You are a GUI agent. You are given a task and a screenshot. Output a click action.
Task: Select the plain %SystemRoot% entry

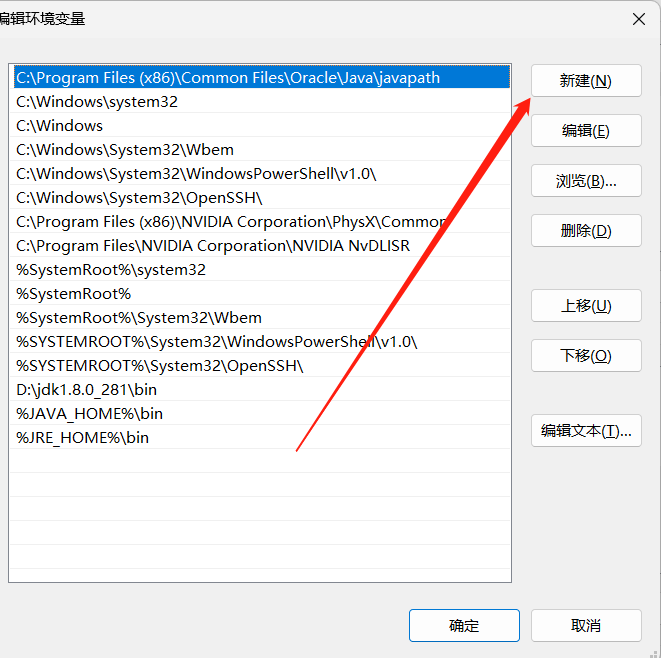(x=260, y=294)
